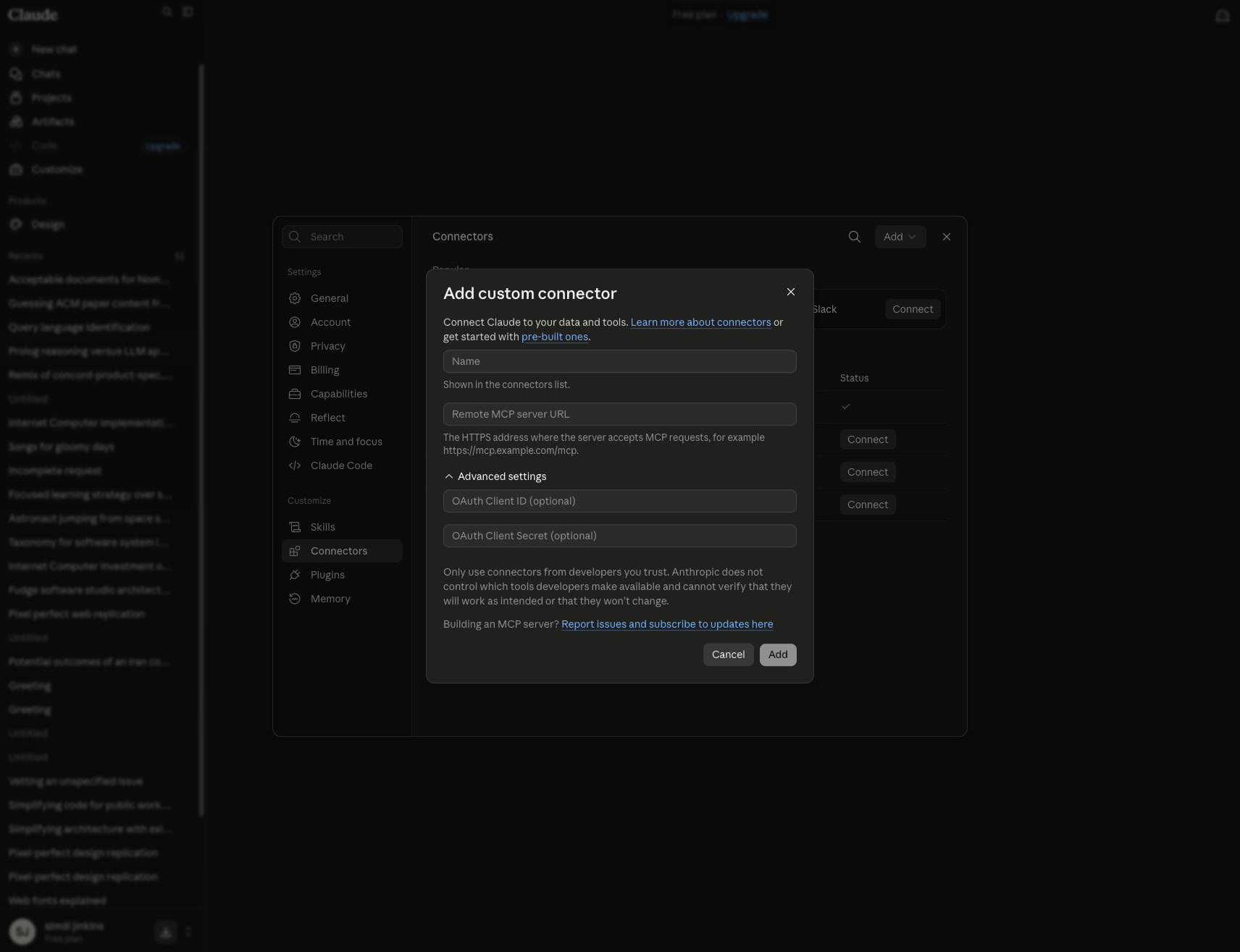This screenshot has width=1240, height=952.
Task: Click the settings Search box
Action: [342, 237]
